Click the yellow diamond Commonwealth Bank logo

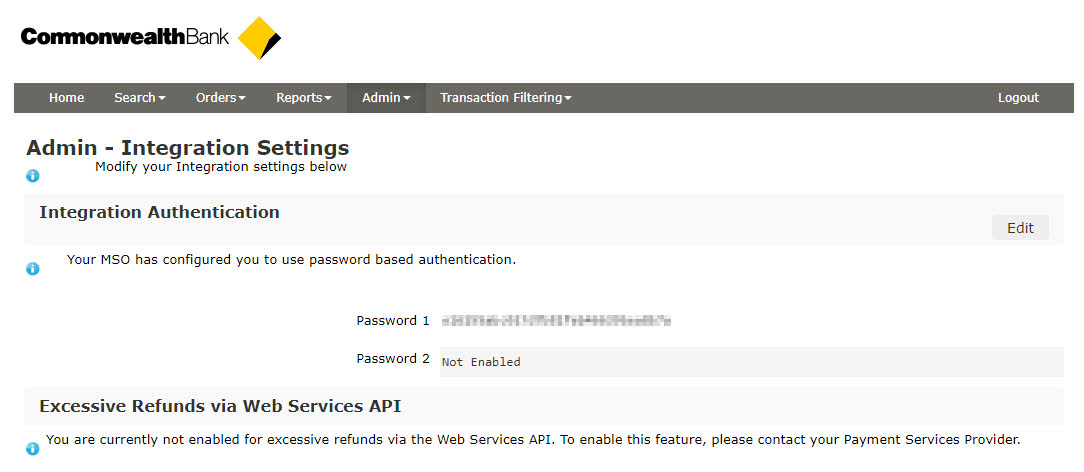[x=259, y=38]
